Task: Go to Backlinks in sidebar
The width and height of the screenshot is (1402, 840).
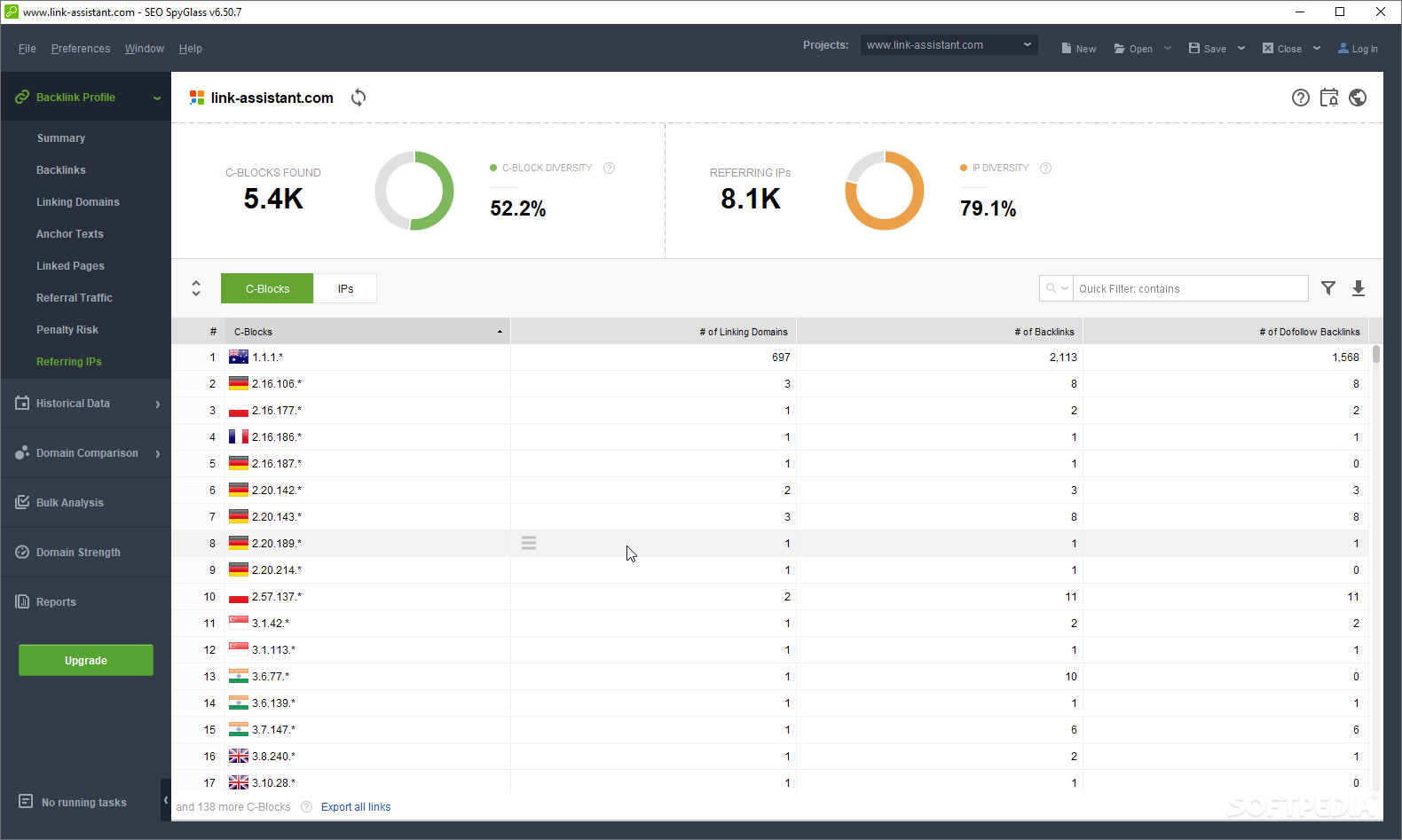Action: (x=61, y=170)
